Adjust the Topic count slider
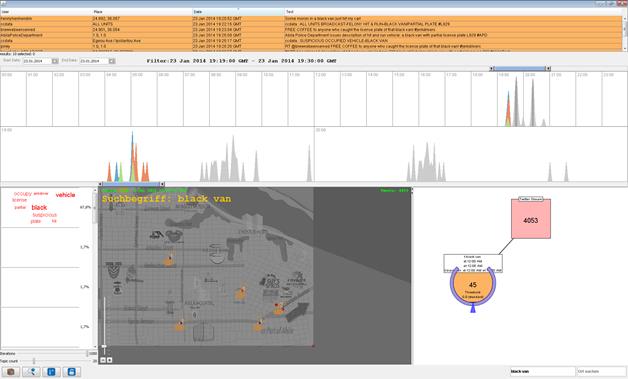The image size is (628, 379). pos(34,361)
